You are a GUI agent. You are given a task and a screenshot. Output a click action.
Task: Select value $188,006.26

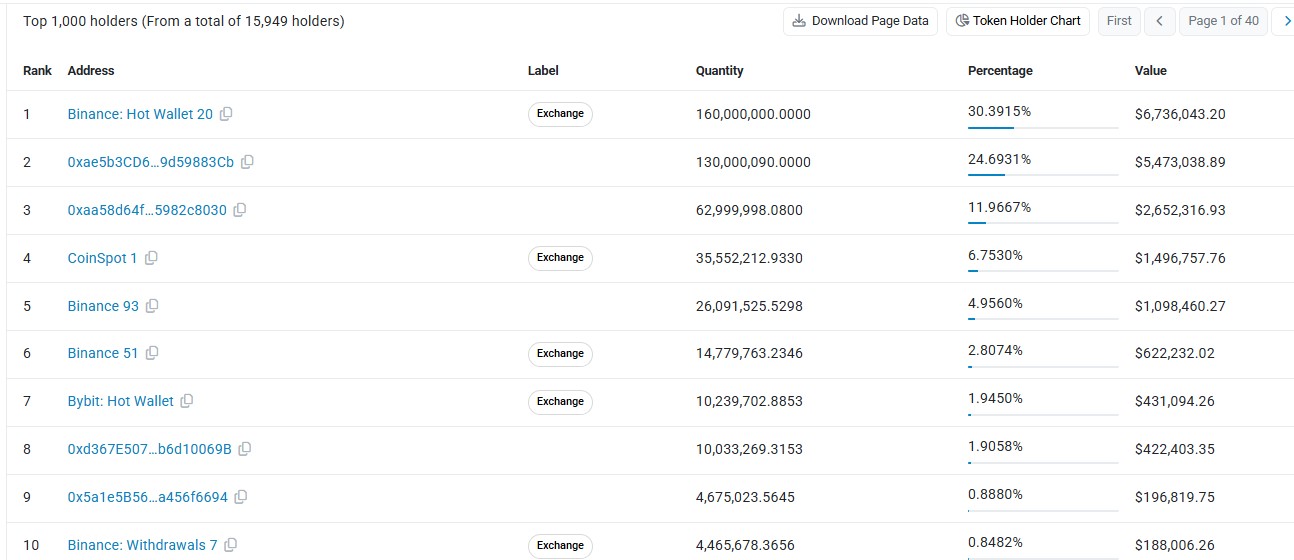click(1175, 545)
